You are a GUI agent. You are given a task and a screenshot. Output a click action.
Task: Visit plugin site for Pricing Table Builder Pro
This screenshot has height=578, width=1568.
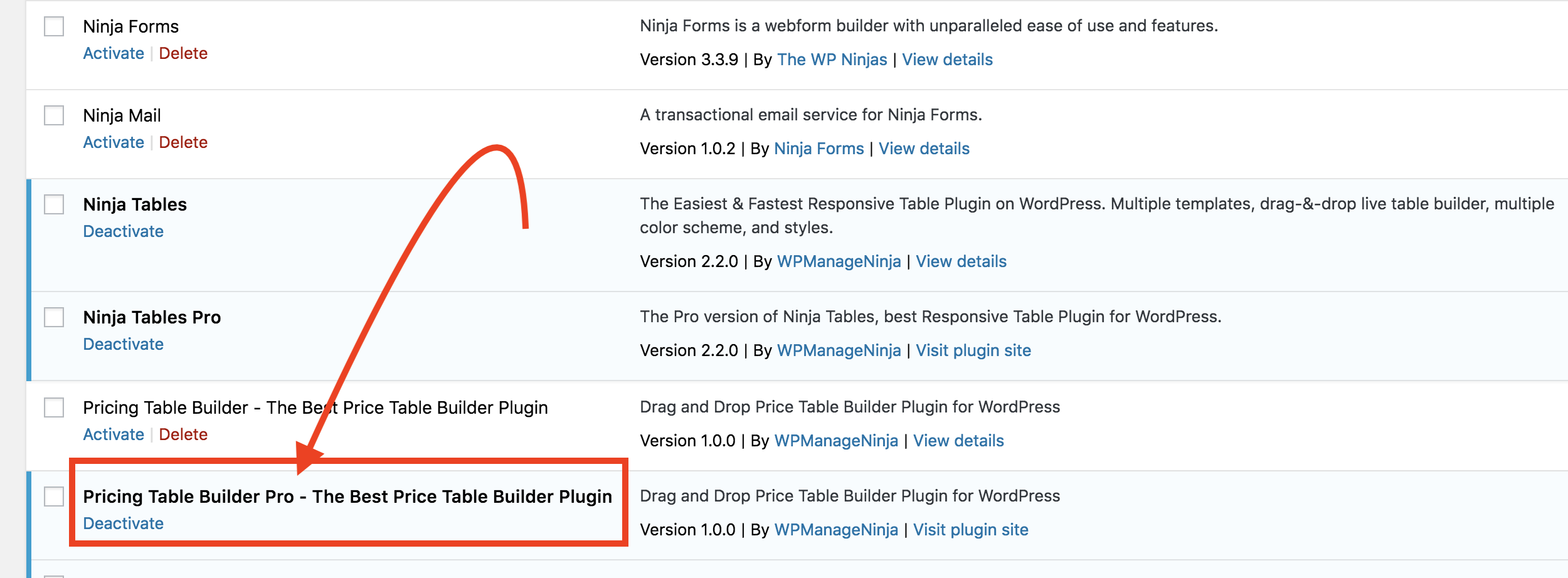970,530
